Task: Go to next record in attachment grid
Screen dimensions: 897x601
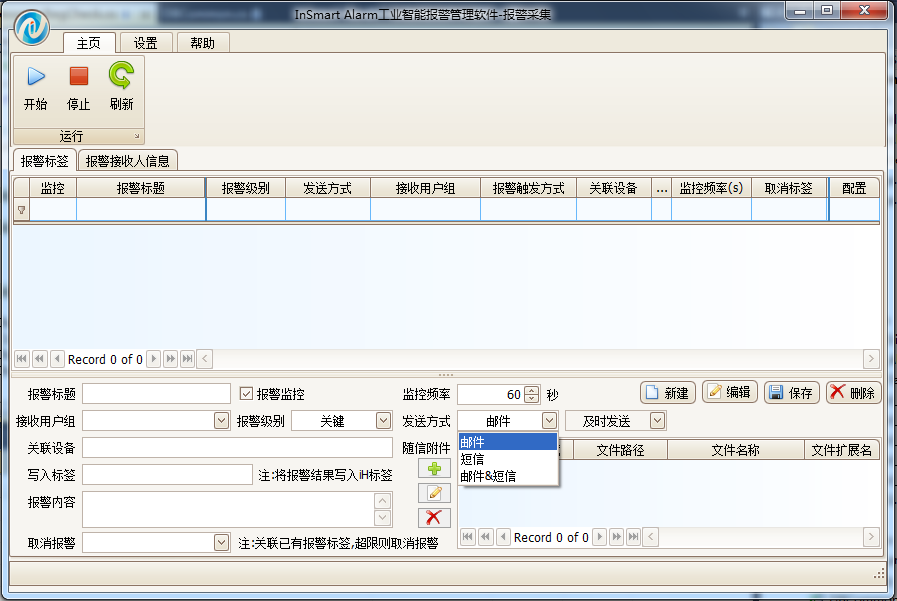Action: click(x=600, y=537)
